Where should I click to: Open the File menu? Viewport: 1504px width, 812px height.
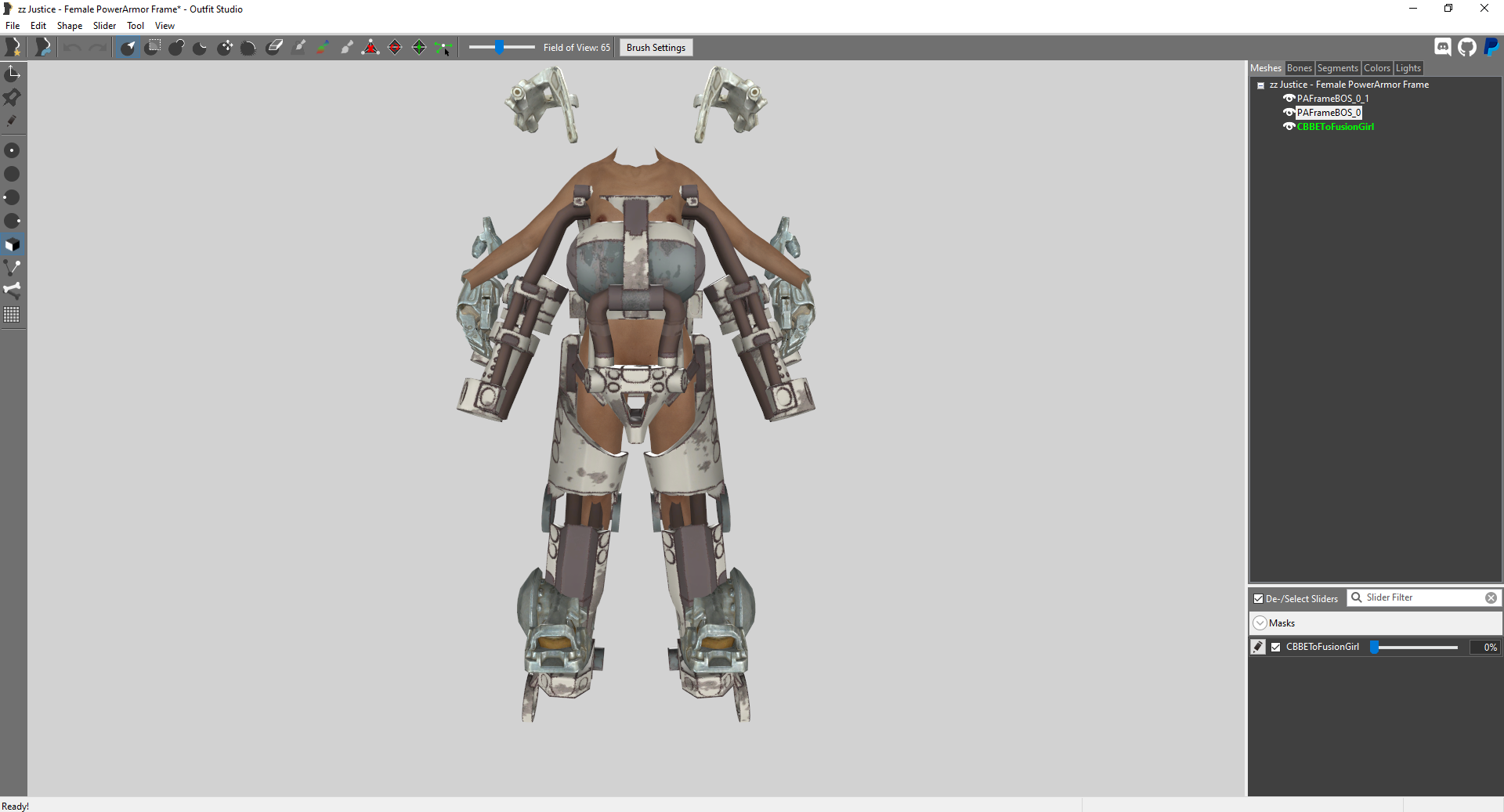(x=13, y=26)
